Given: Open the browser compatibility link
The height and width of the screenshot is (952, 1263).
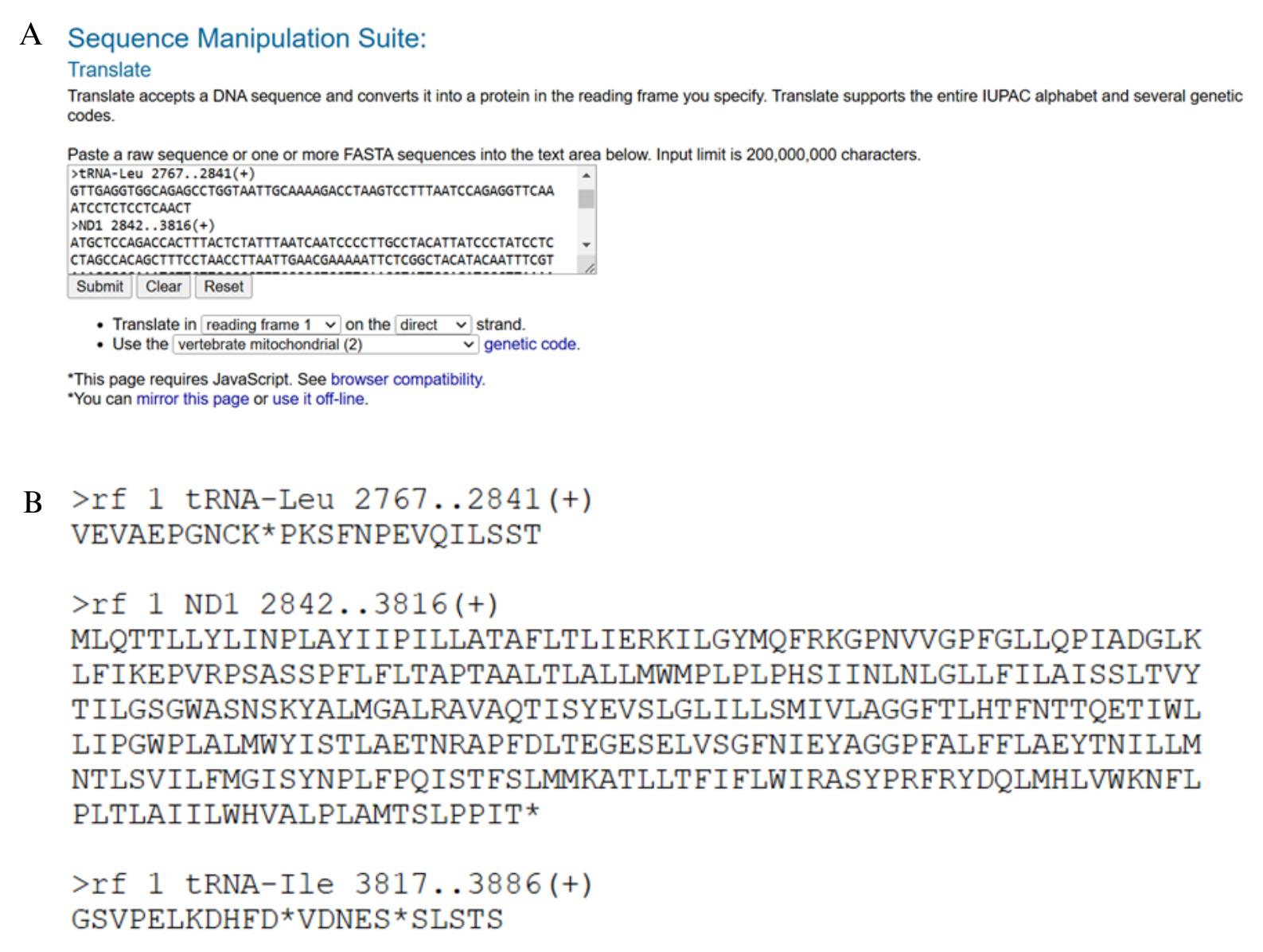Looking at the screenshot, I should click(x=407, y=380).
